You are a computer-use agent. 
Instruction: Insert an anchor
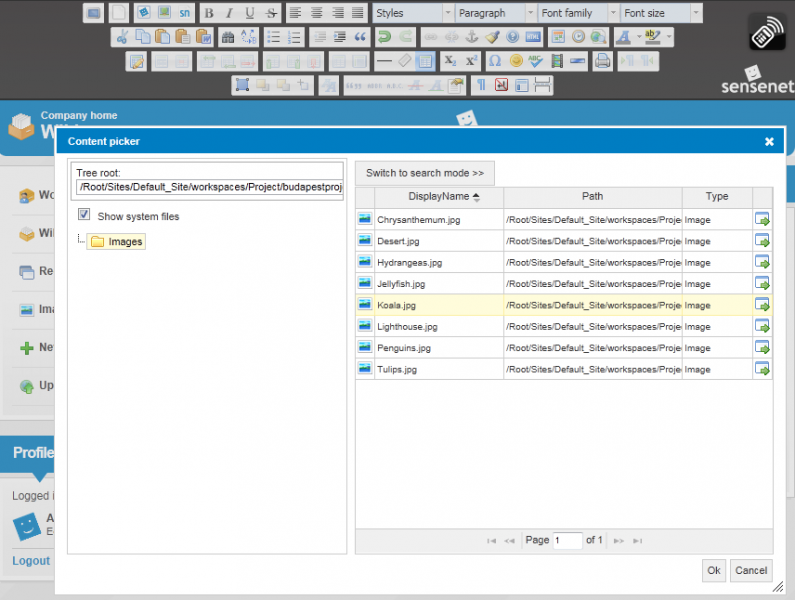472,37
